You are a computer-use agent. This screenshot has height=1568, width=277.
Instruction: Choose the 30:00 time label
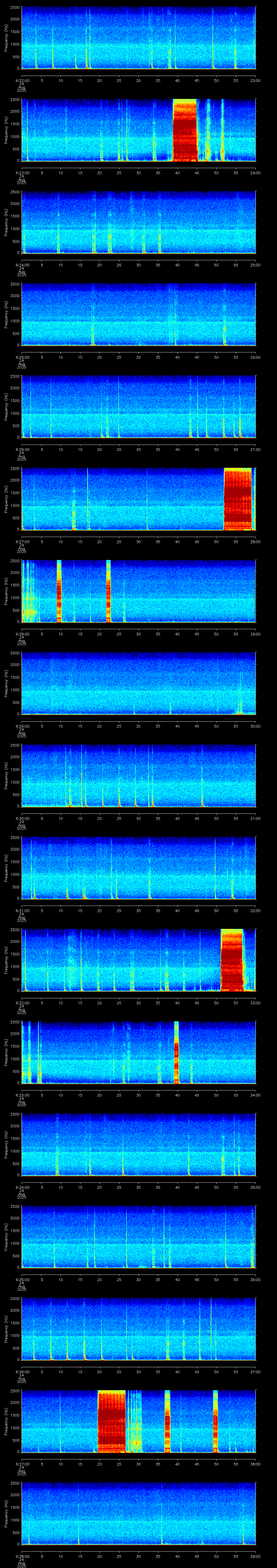[255, 726]
